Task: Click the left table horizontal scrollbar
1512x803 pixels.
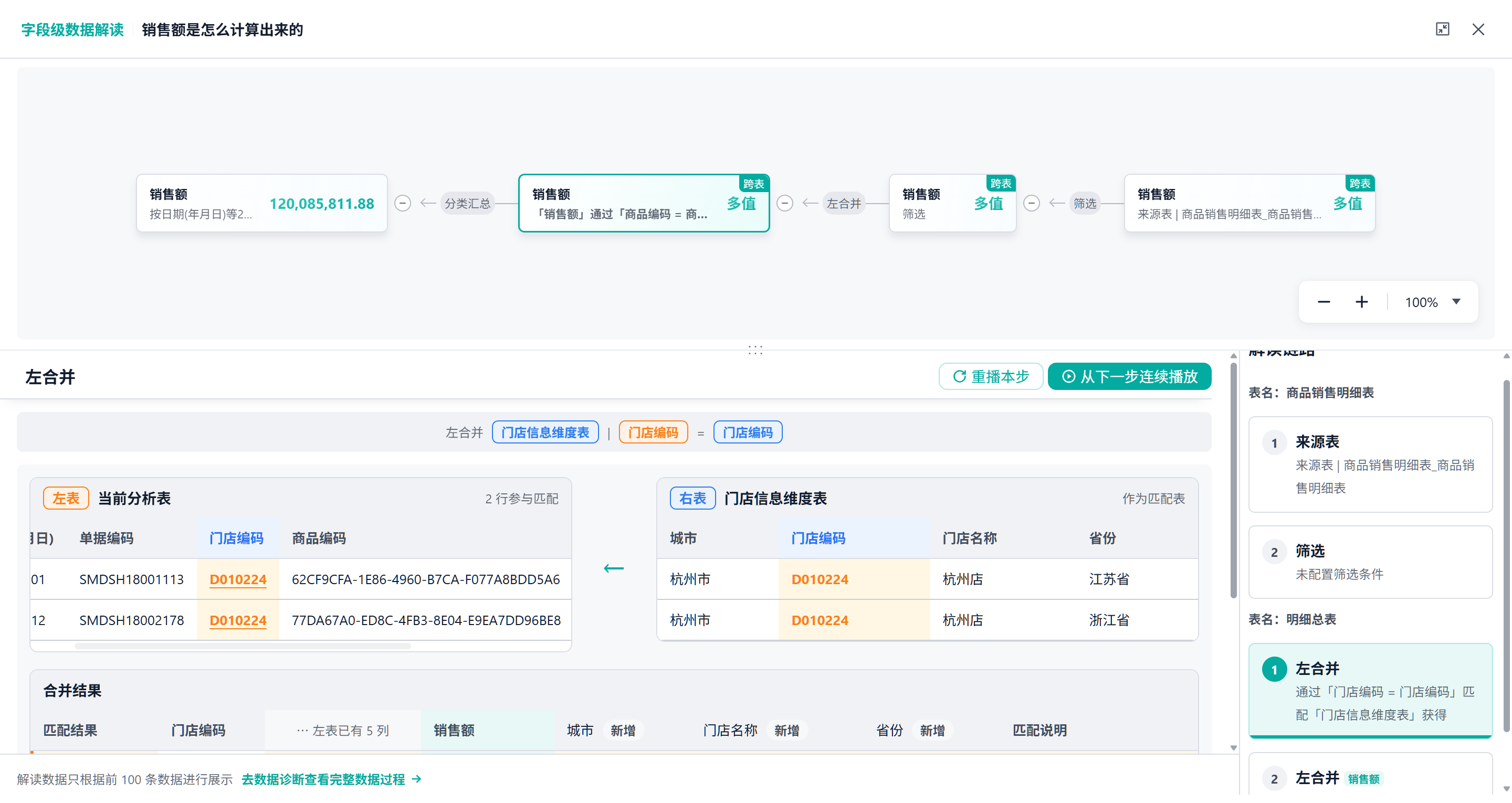Action: tap(243, 646)
